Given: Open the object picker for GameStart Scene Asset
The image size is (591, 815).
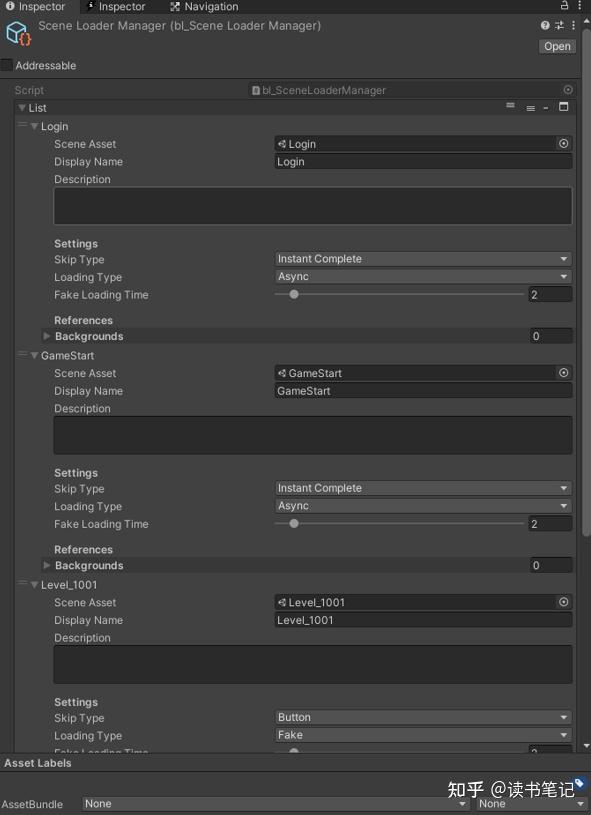Looking at the screenshot, I should [562, 372].
